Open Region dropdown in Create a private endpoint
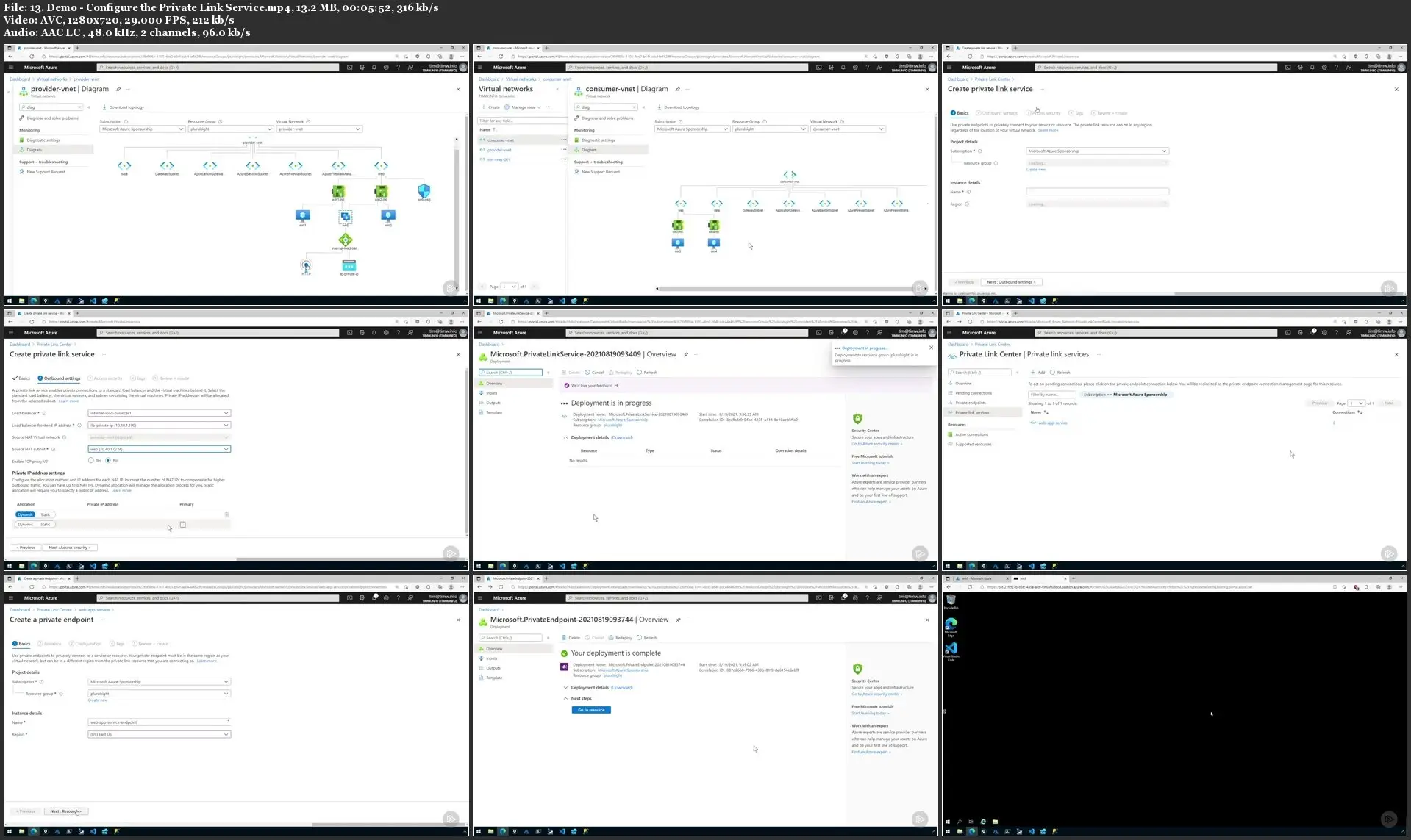1411x840 pixels. [159, 734]
